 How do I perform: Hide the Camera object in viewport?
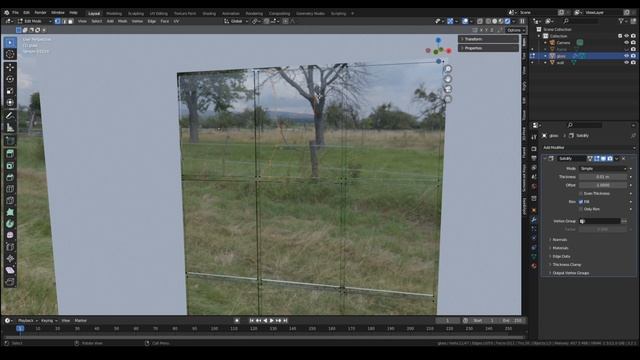[x=627, y=42]
